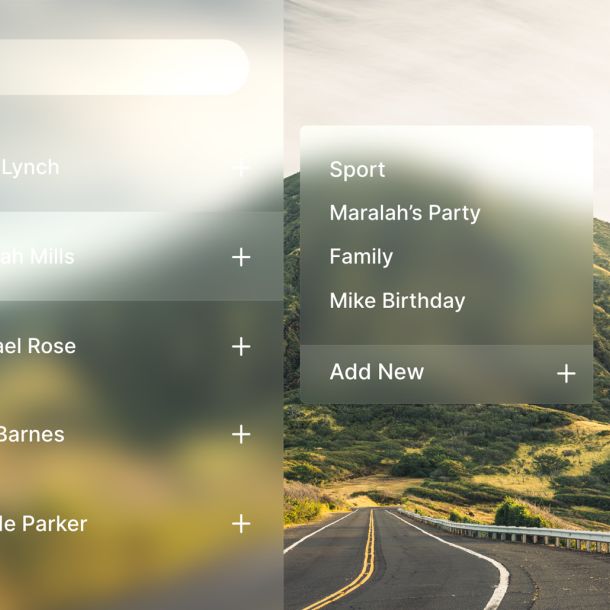Click the plus icon next to Barnes
This screenshot has height=610, width=610.
241,434
